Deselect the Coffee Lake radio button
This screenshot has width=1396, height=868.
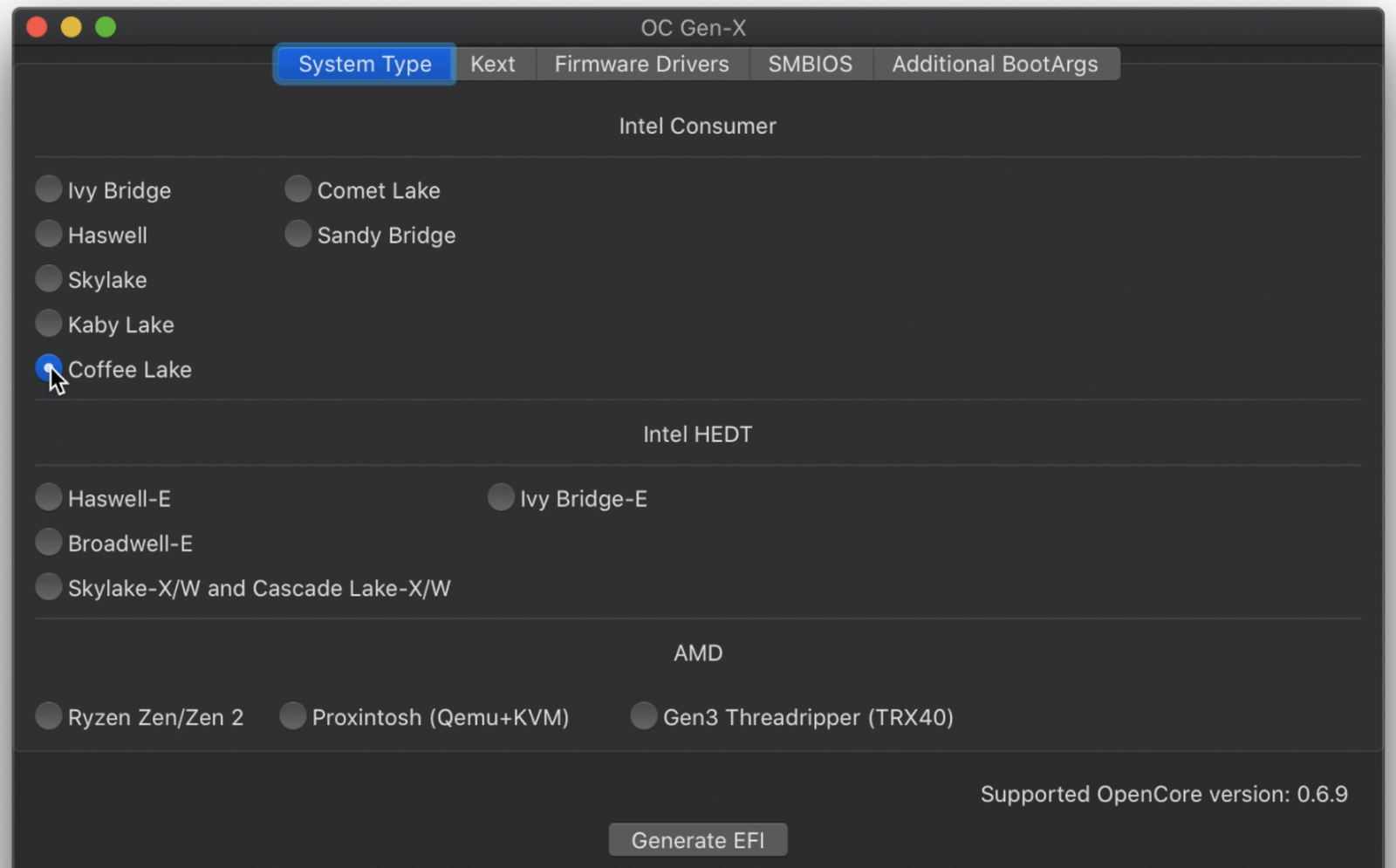coord(49,368)
